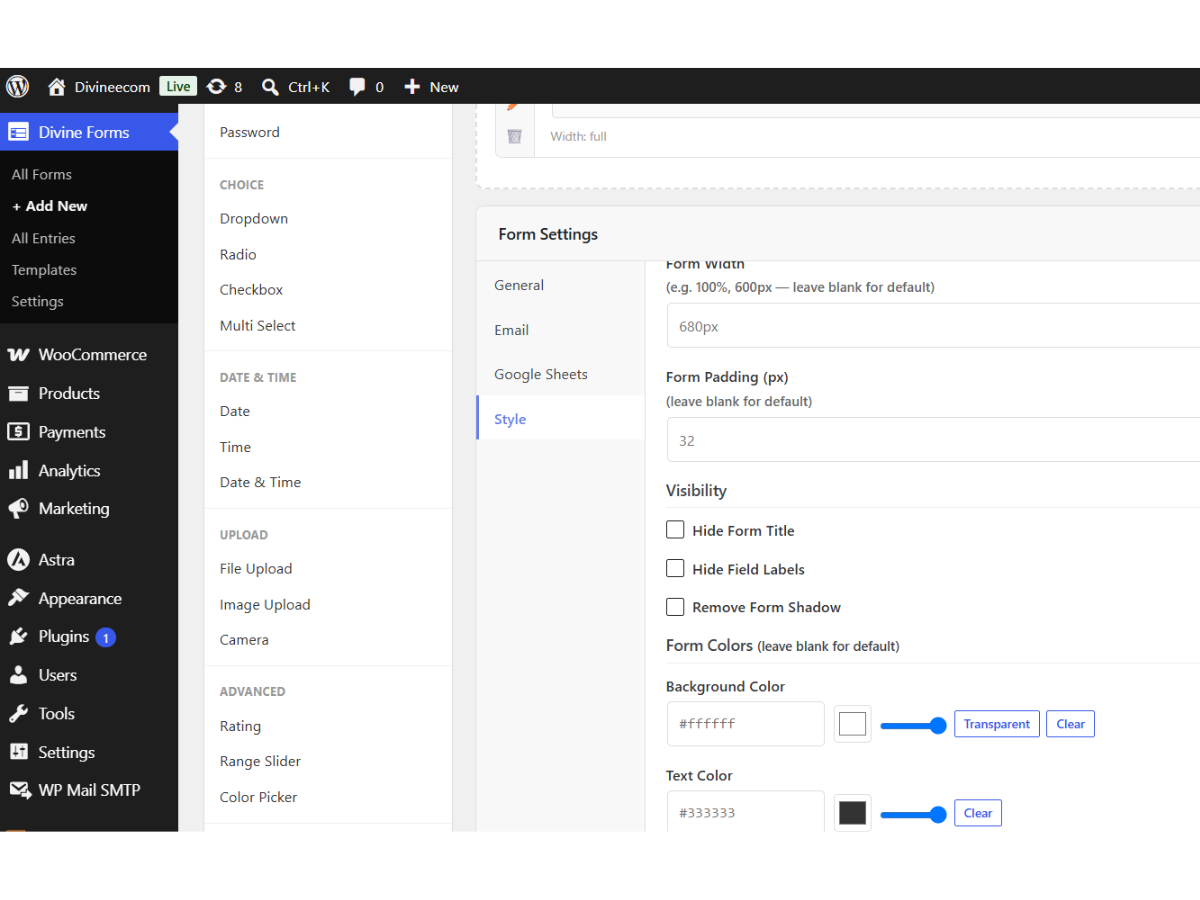Click Text Color opacity slider
This screenshot has height=900, width=1200.
click(913, 815)
